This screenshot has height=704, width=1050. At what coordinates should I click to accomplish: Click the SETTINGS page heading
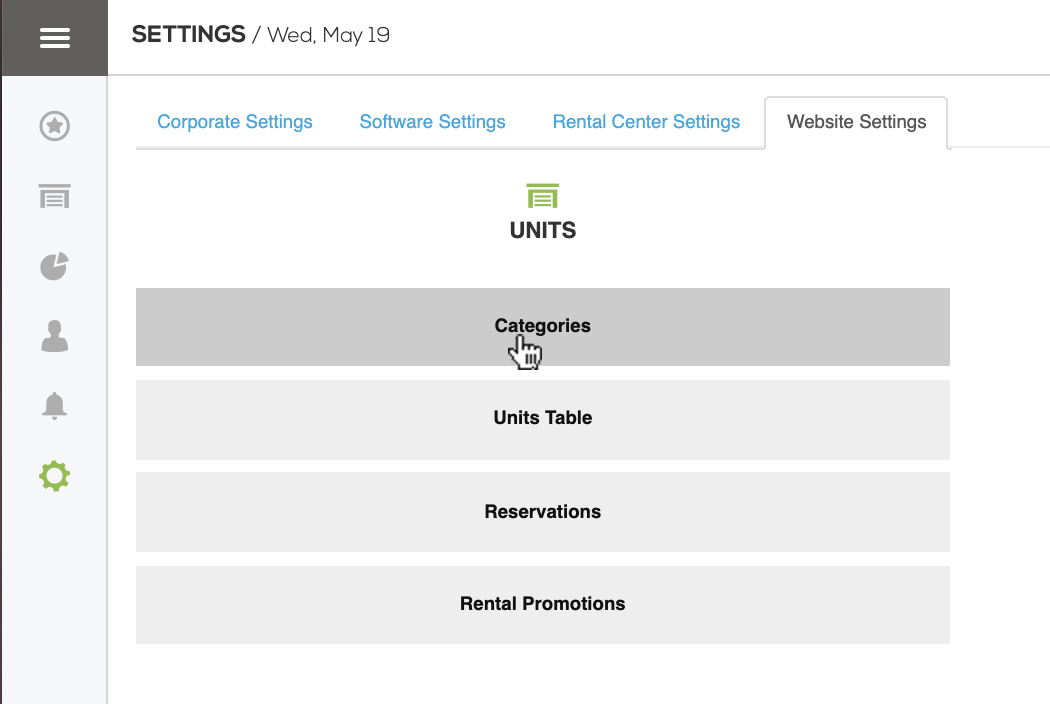click(x=188, y=33)
